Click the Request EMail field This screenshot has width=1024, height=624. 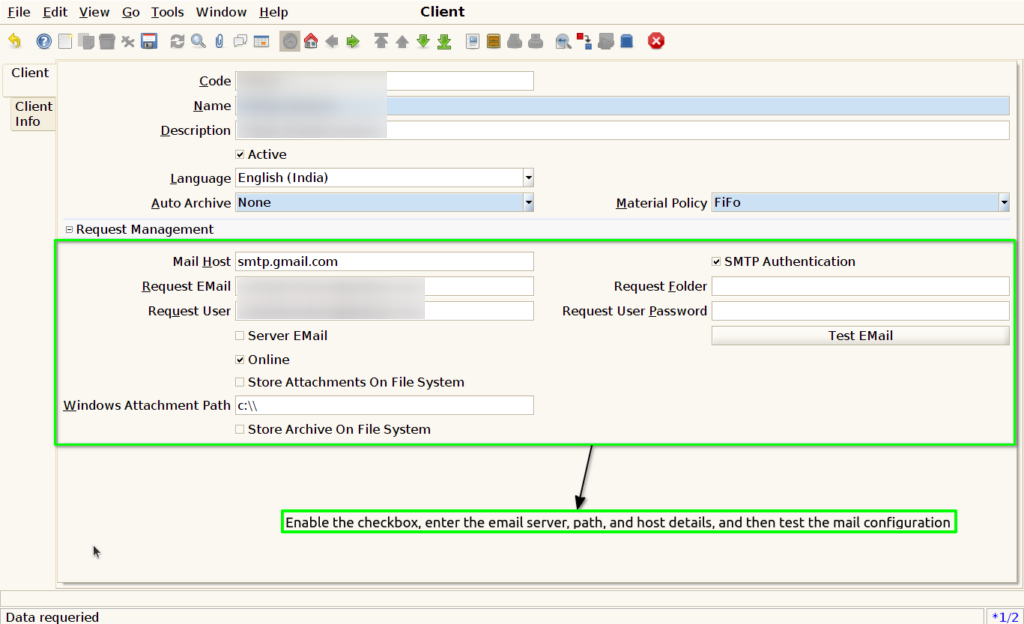(x=384, y=287)
